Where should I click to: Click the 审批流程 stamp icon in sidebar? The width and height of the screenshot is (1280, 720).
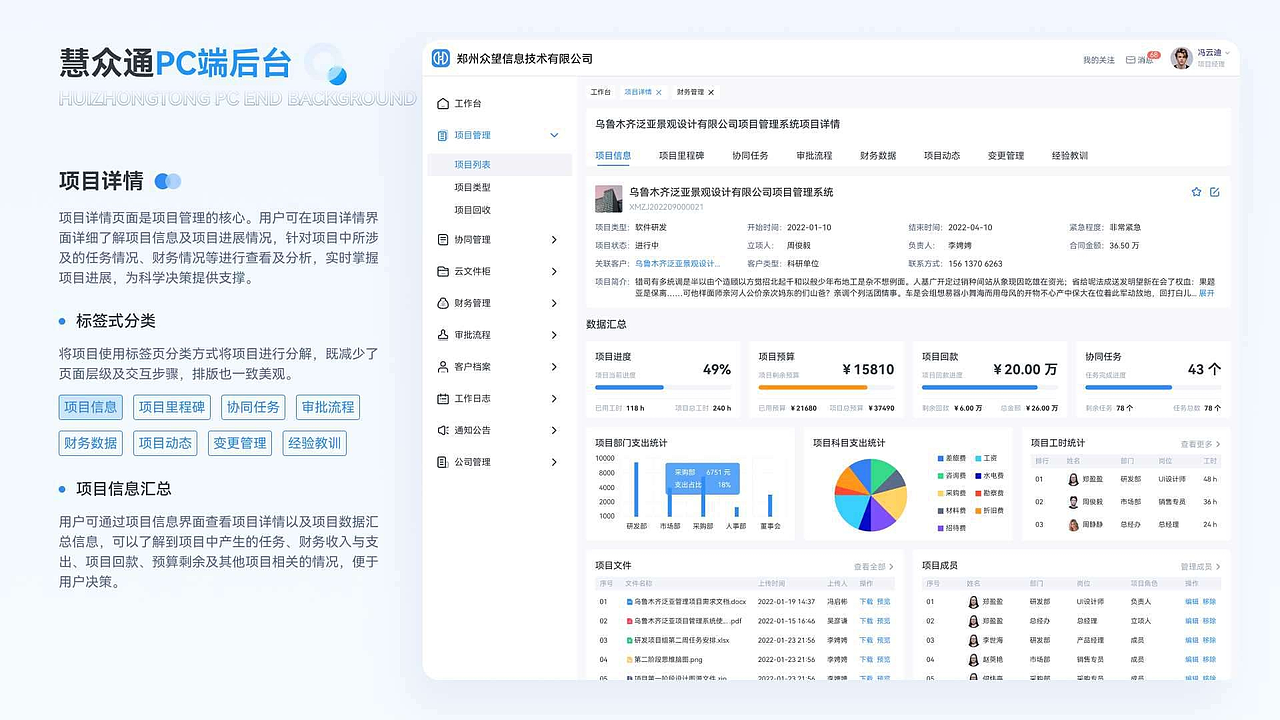tap(443, 335)
